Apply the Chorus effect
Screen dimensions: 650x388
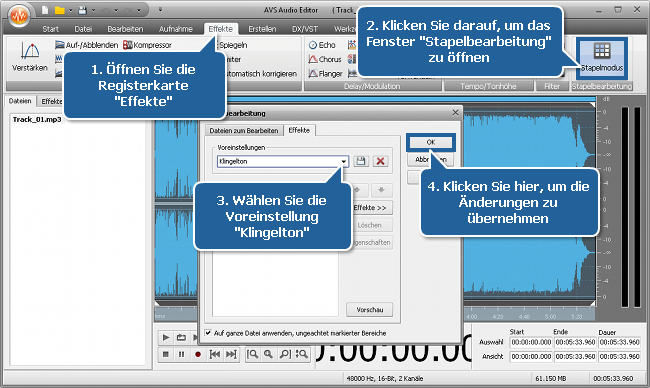click(x=325, y=59)
